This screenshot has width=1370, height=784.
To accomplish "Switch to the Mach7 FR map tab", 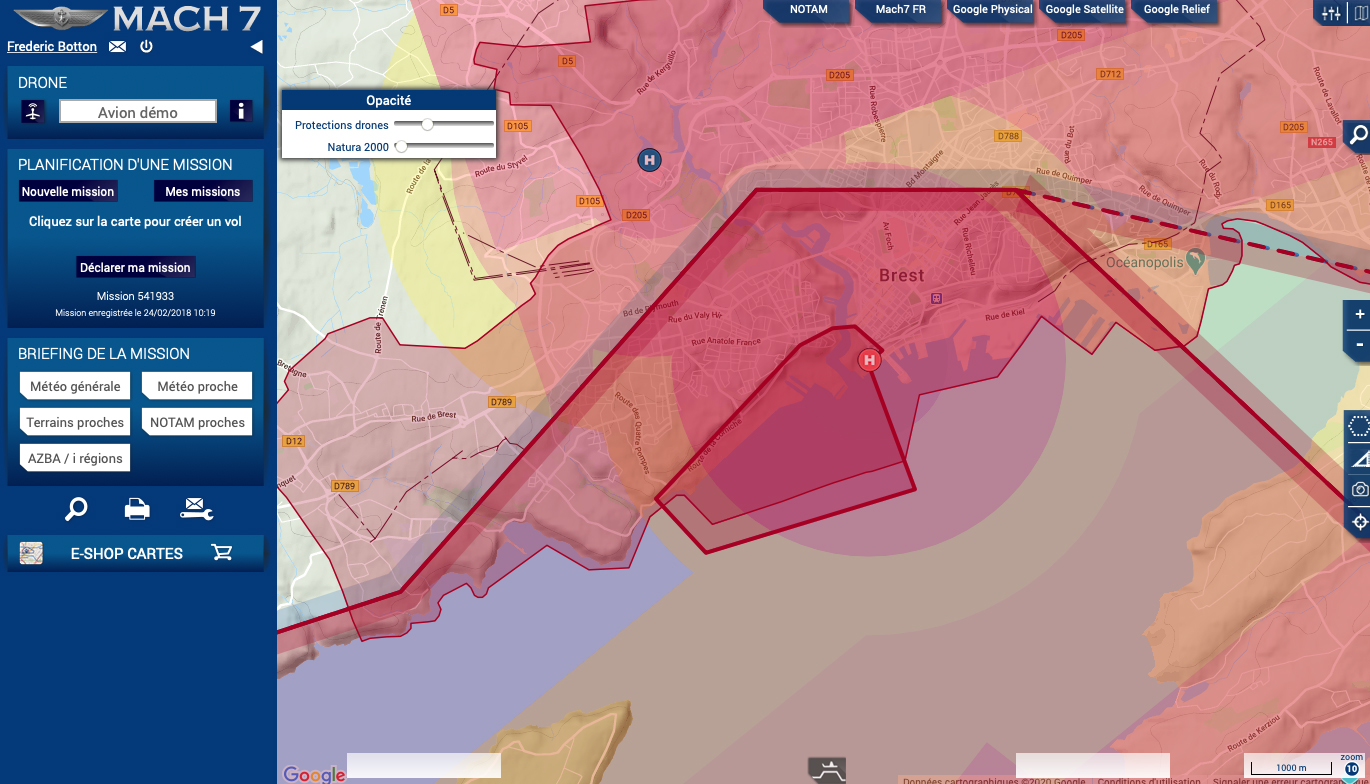I will pyautogui.click(x=900, y=10).
